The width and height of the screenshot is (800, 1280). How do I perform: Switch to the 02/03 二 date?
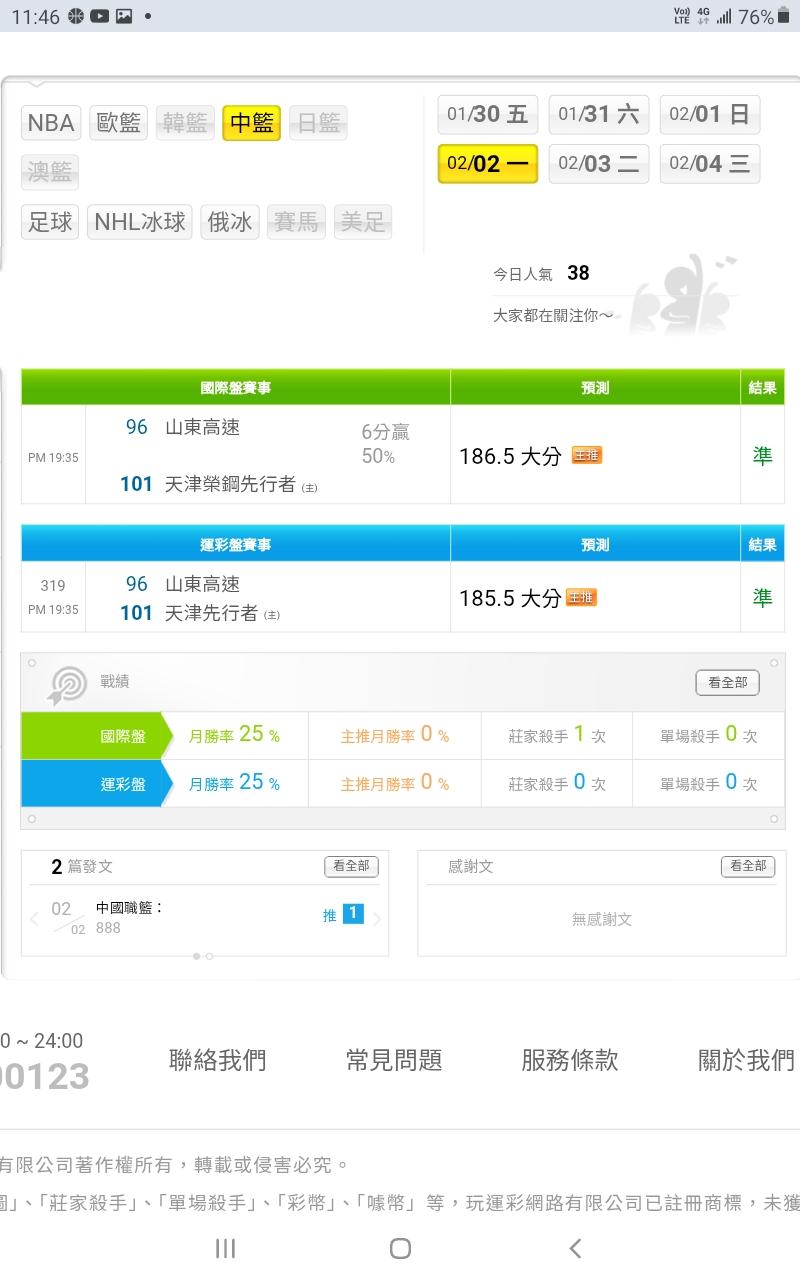tap(598, 164)
